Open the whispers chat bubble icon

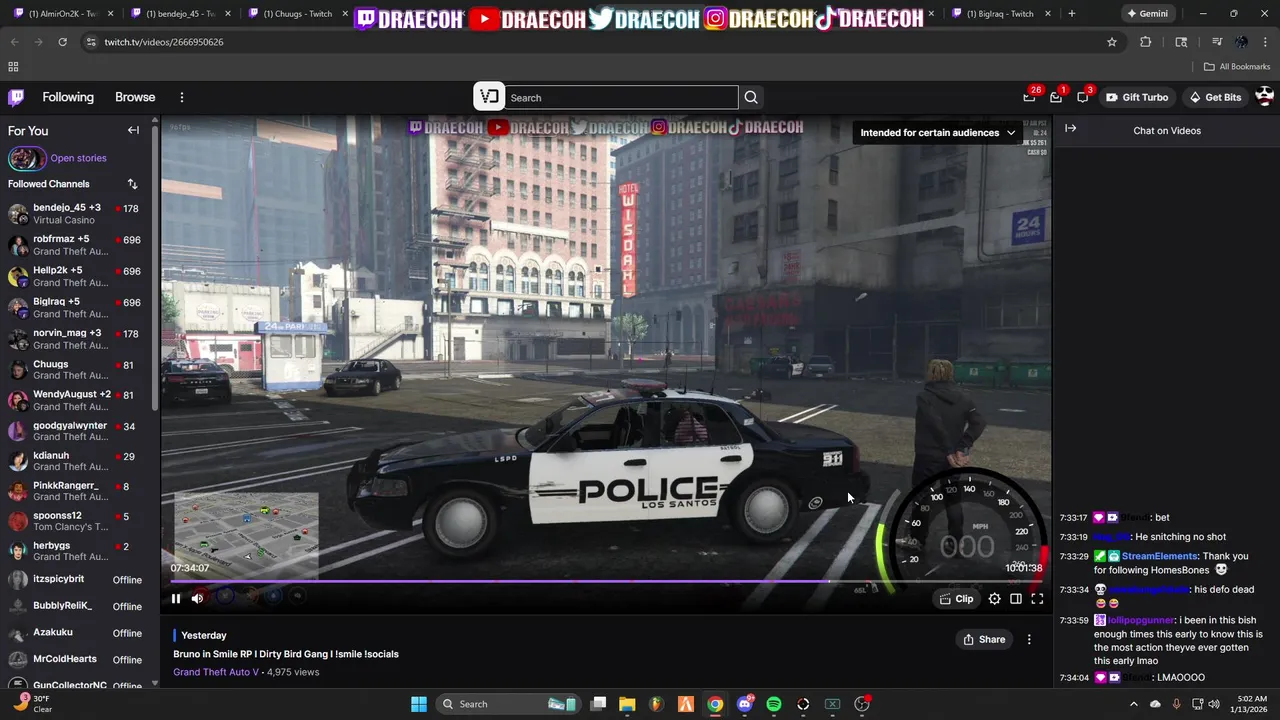pos(1082,97)
